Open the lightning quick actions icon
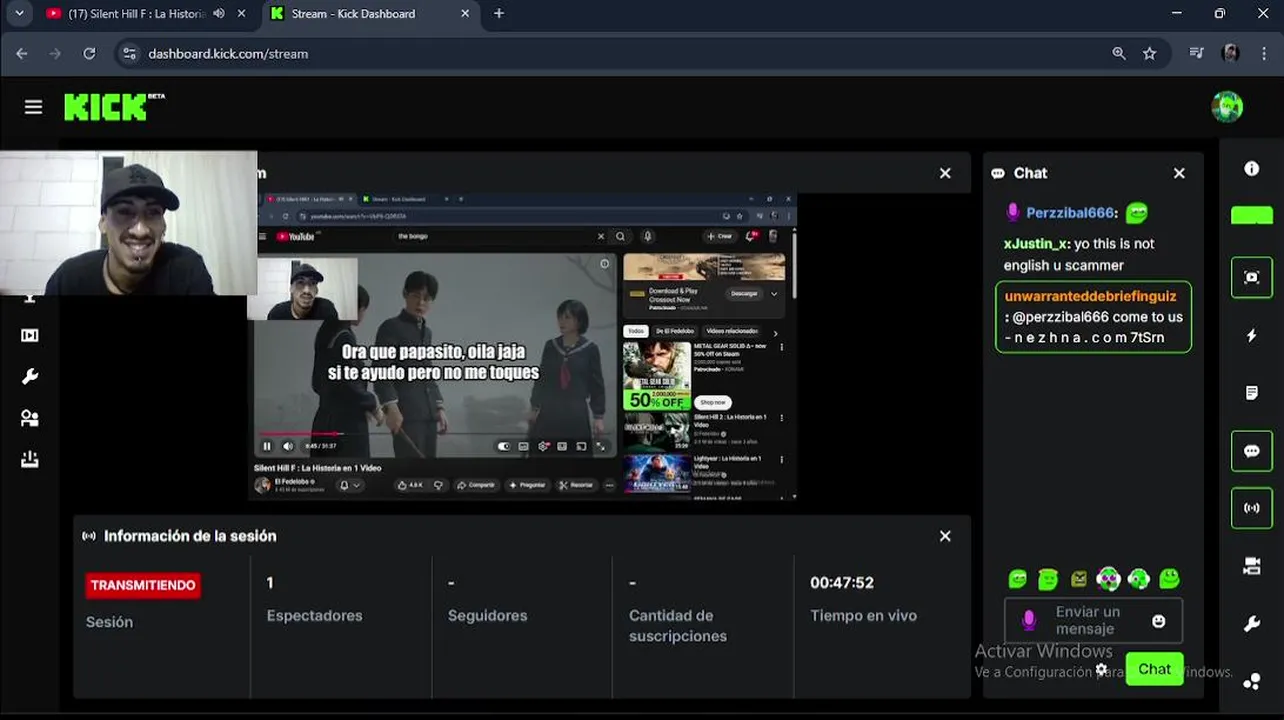1284x720 pixels. pyautogui.click(x=1251, y=336)
